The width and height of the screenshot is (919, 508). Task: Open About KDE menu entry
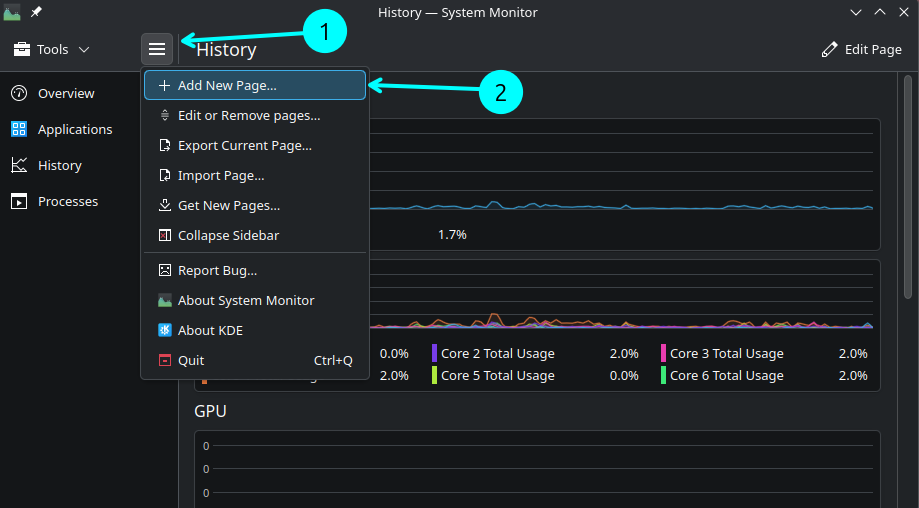point(255,330)
